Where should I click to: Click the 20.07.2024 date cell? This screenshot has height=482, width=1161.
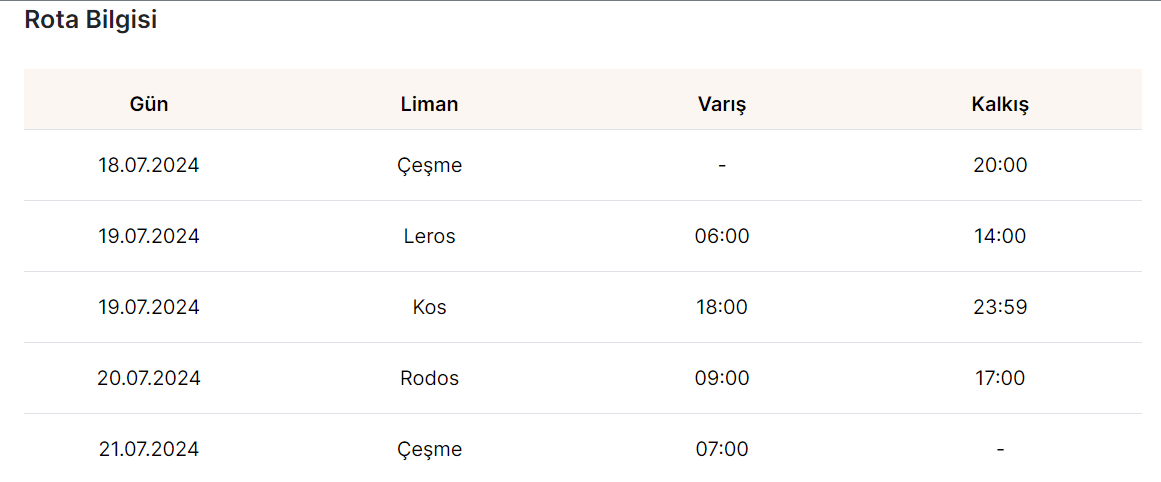pos(149,378)
